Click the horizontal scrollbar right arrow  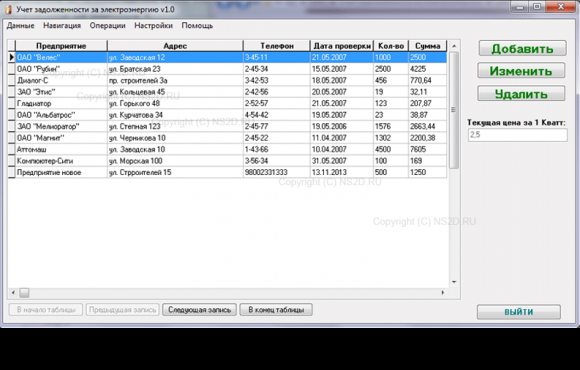coord(443,293)
